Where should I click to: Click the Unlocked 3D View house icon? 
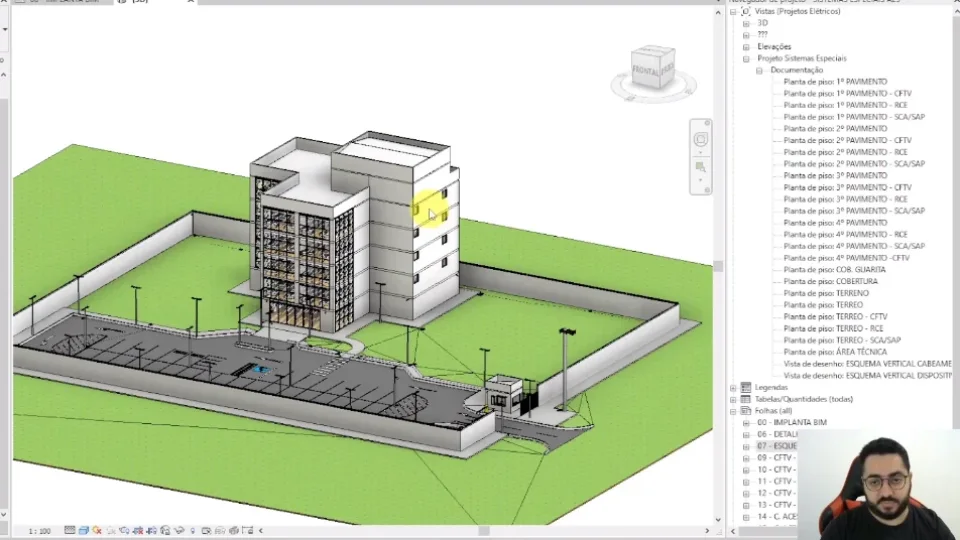[165, 530]
